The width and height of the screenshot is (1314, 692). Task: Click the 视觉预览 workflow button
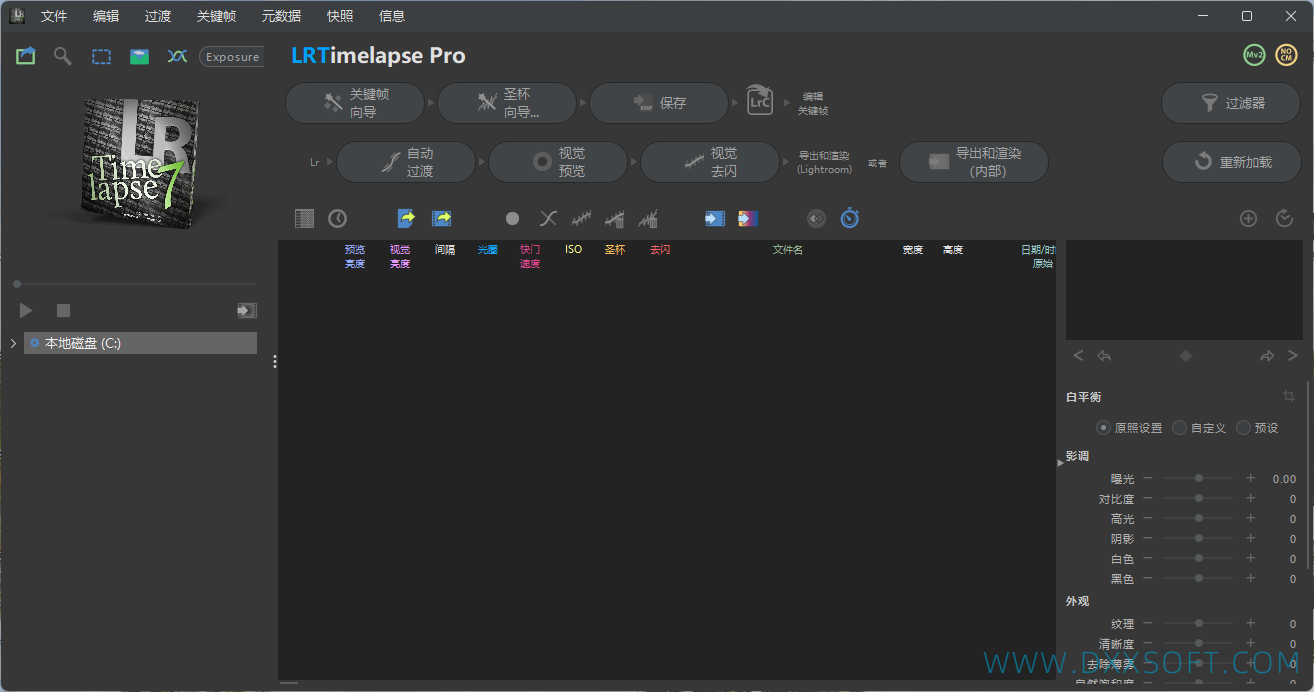pyautogui.click(x=558, y=162)
